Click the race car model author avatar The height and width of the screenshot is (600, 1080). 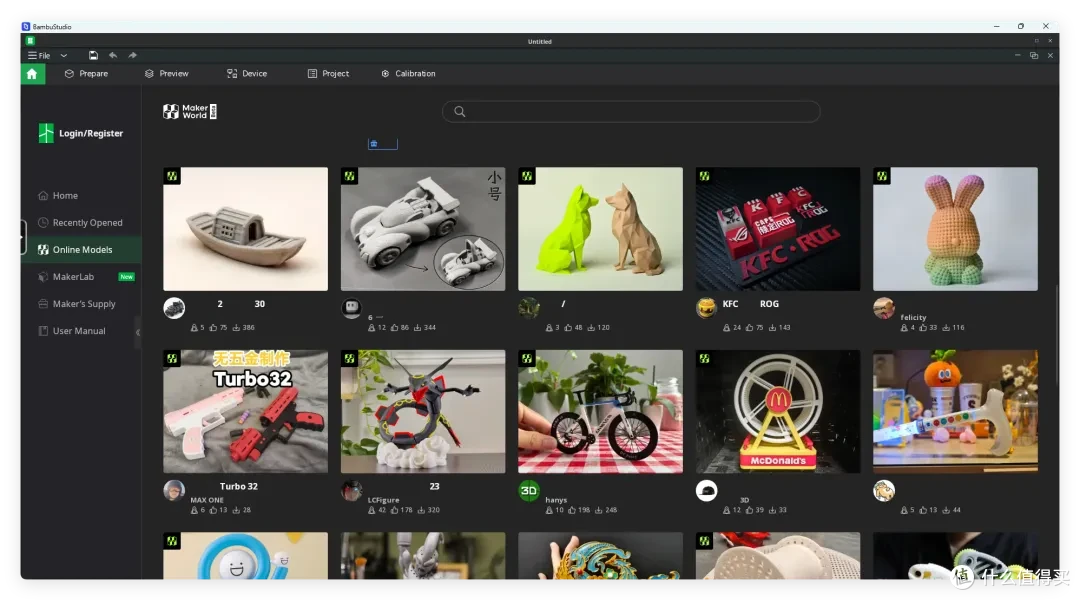(x=352, y=308)
